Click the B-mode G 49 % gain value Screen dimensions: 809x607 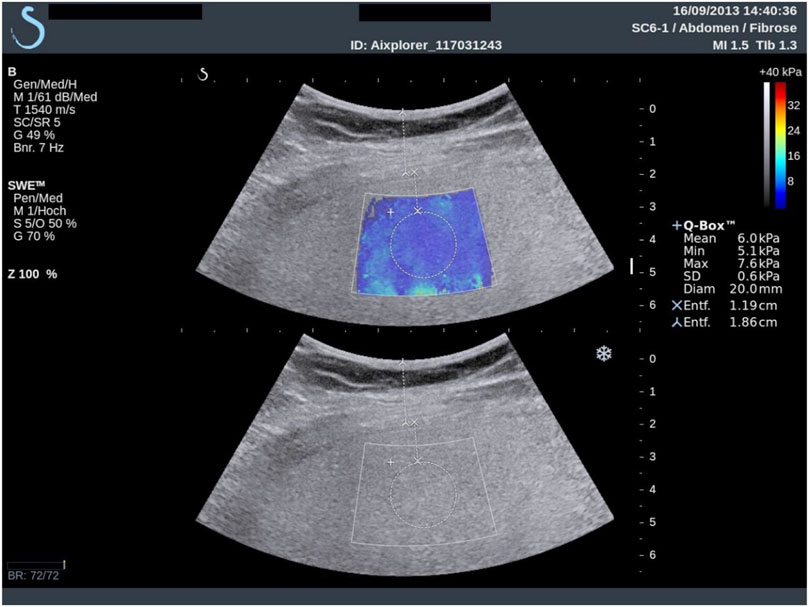[x=34, y=135]
